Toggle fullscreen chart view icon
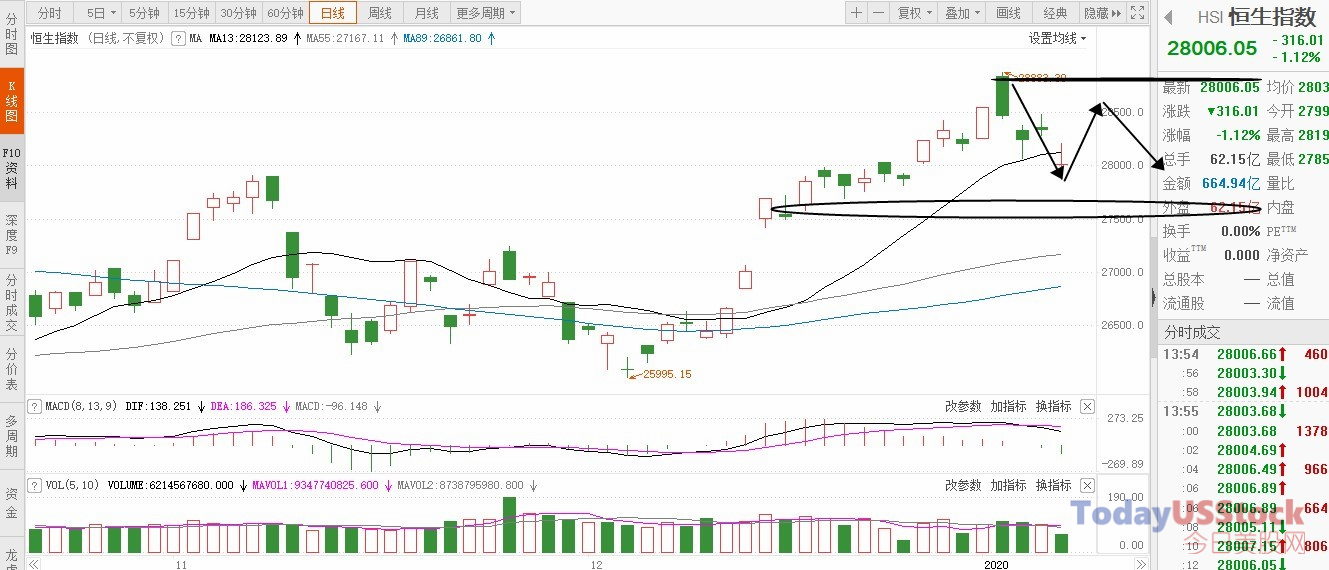 [1137, 13]
